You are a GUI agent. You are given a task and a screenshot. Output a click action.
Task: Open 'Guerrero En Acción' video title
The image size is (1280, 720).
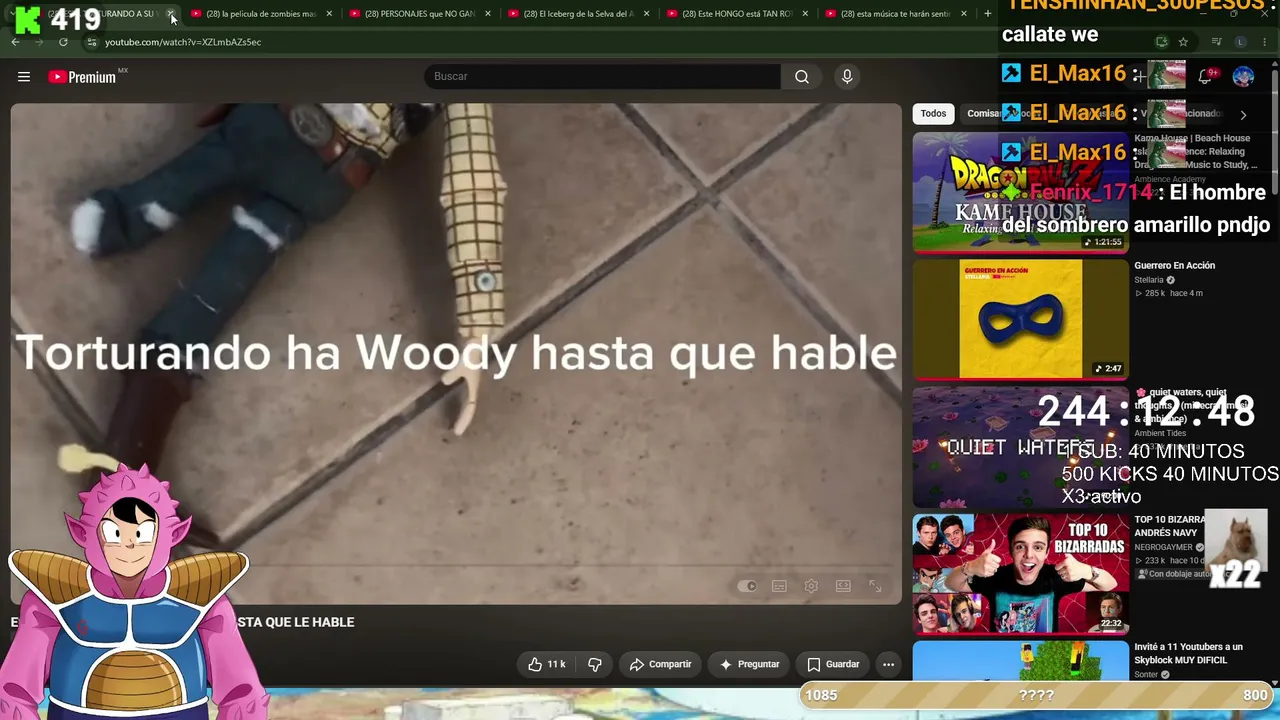tap(1174, 266)
